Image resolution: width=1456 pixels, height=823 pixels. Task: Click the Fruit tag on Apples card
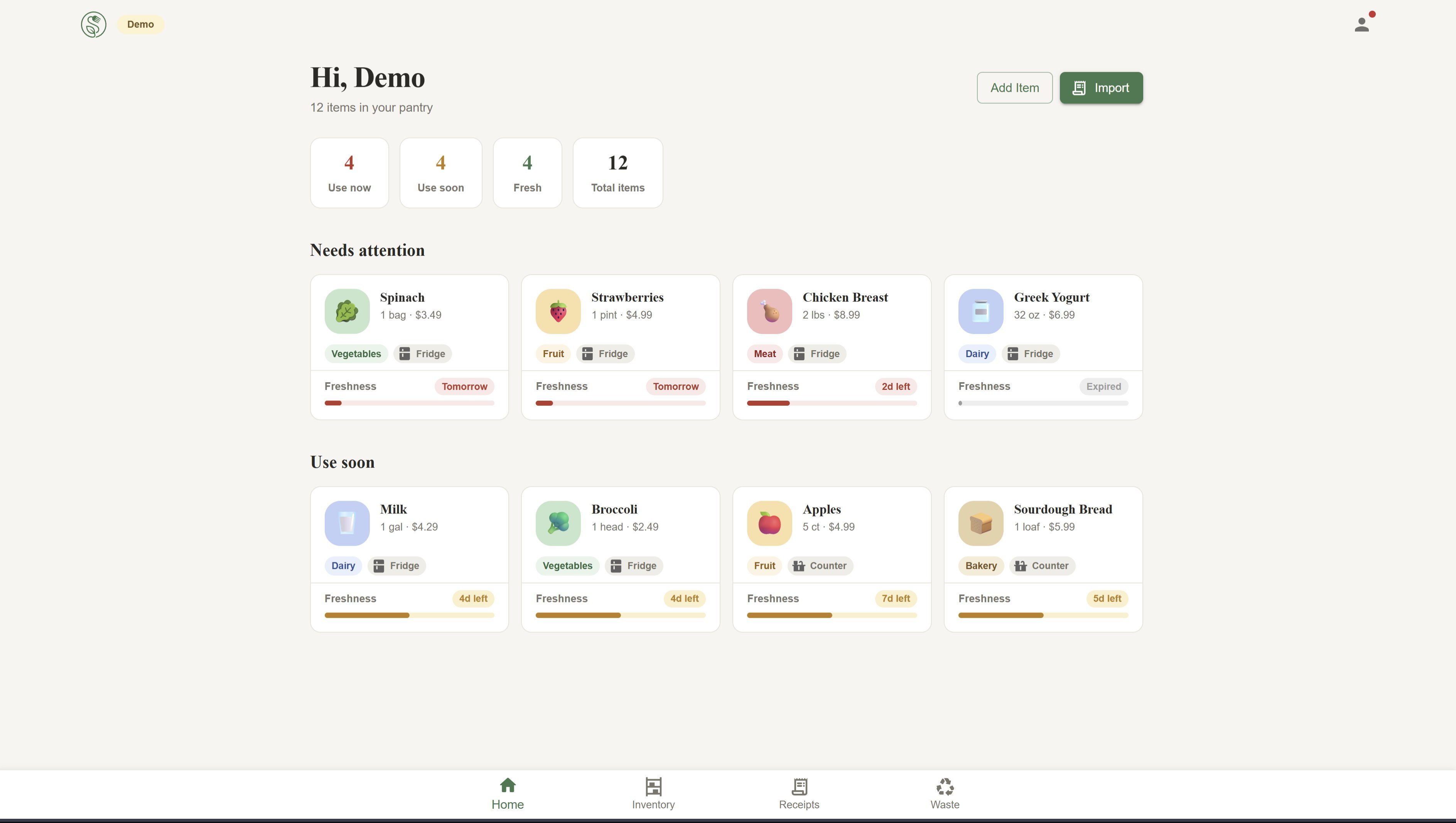(x=765, y=566)
